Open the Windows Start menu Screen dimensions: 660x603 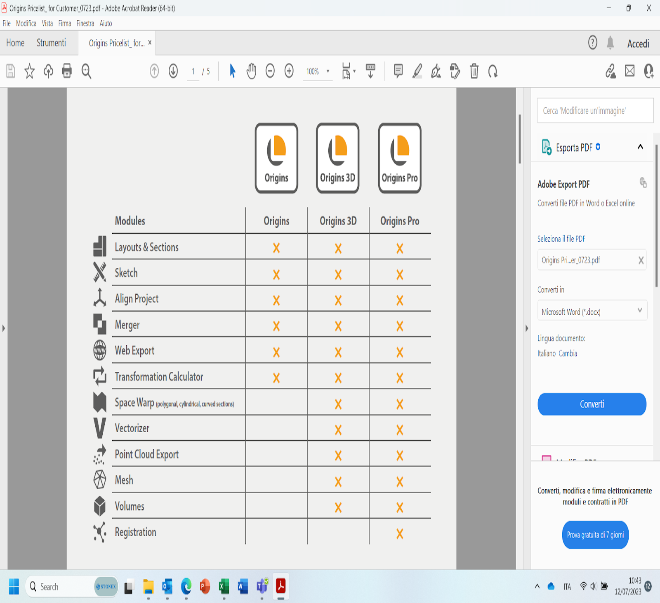(x=14, y=586)
